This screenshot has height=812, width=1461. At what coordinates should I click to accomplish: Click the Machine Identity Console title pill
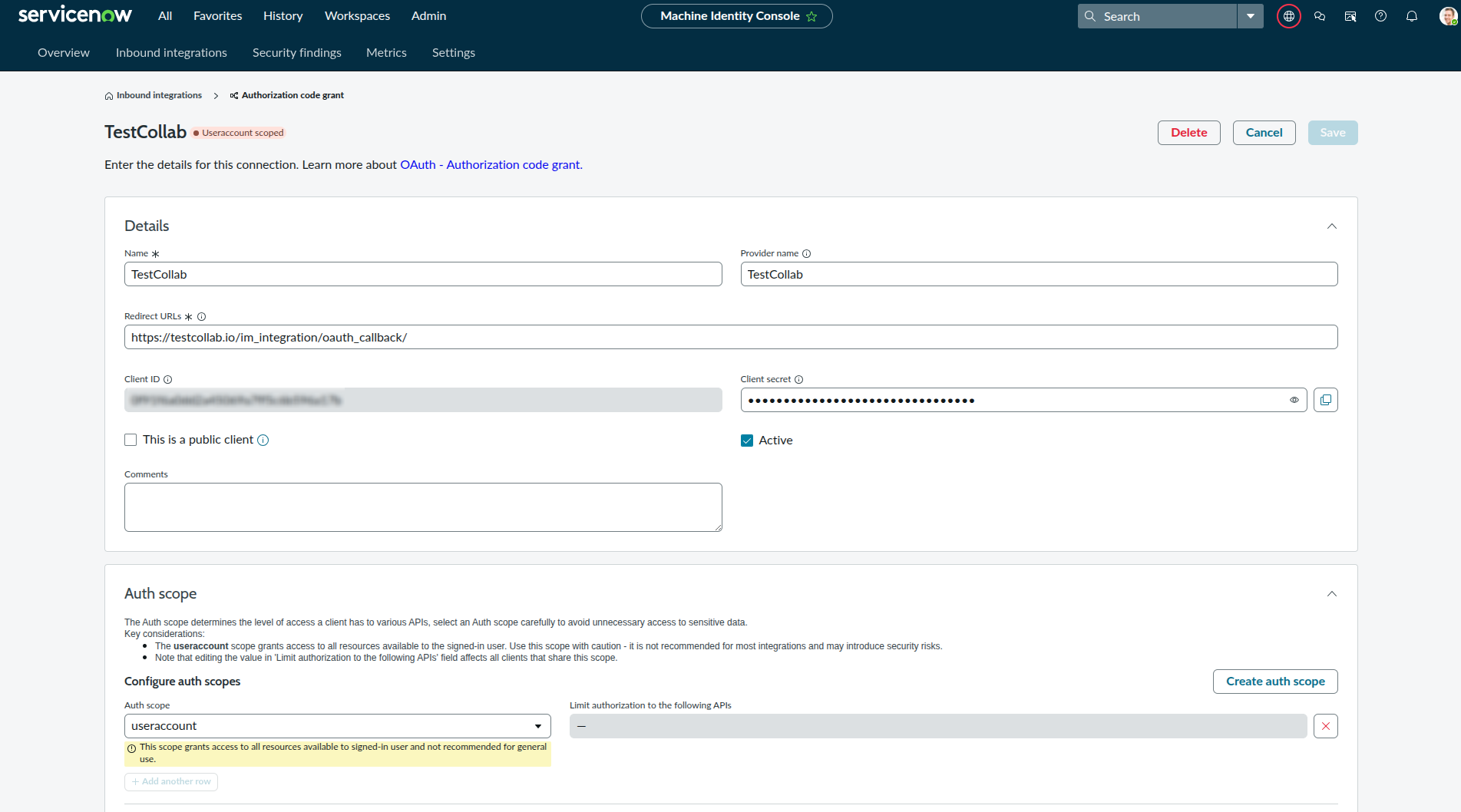pyautogui.click(x=736, y=16)
